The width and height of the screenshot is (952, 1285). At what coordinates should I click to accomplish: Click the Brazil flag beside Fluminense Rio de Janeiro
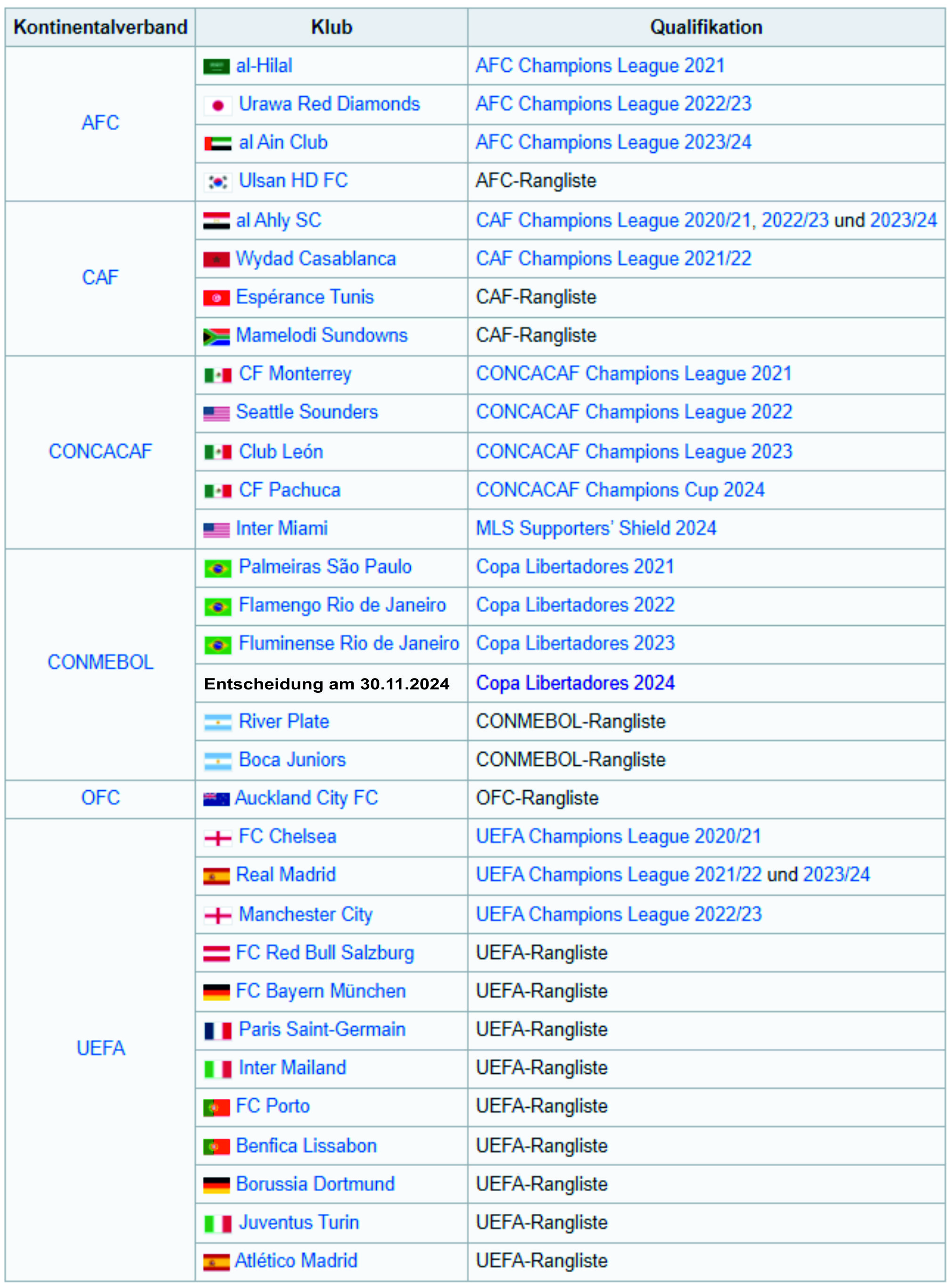218,646
